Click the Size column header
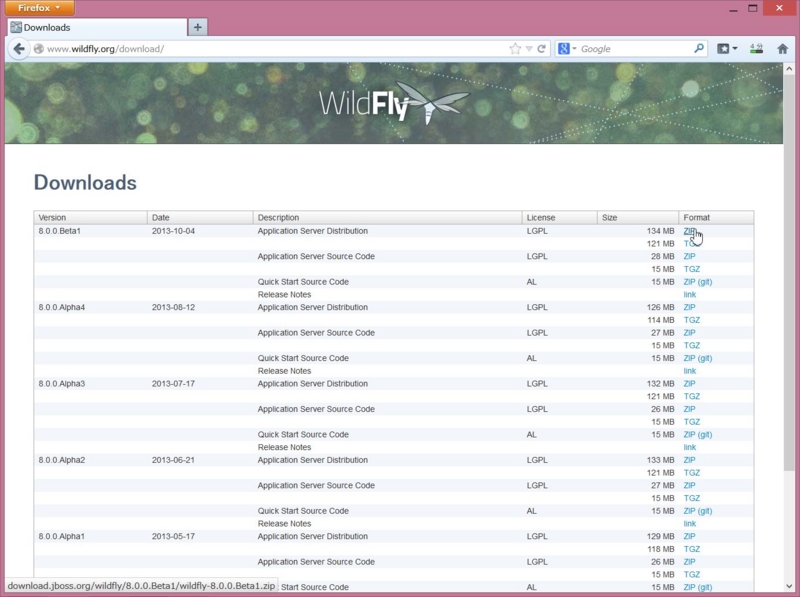Image resolution: width=800 pixels, height=597 pixels. coord(637,217)
